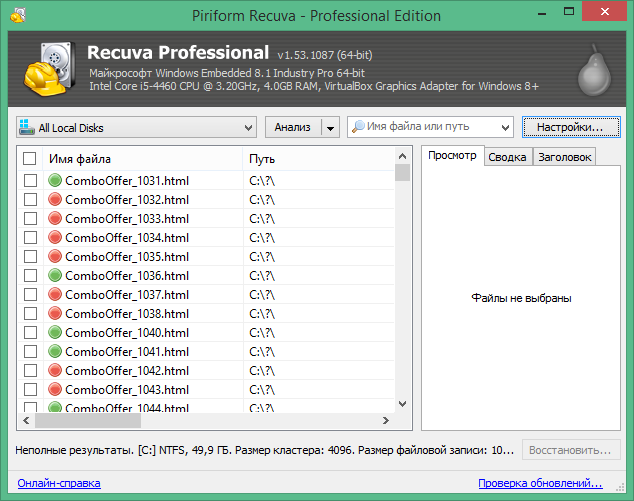Check the box for ComboOffer_1038.html
Image resolution: width=634 pixels, height=501 pixels.
[30, 313]
